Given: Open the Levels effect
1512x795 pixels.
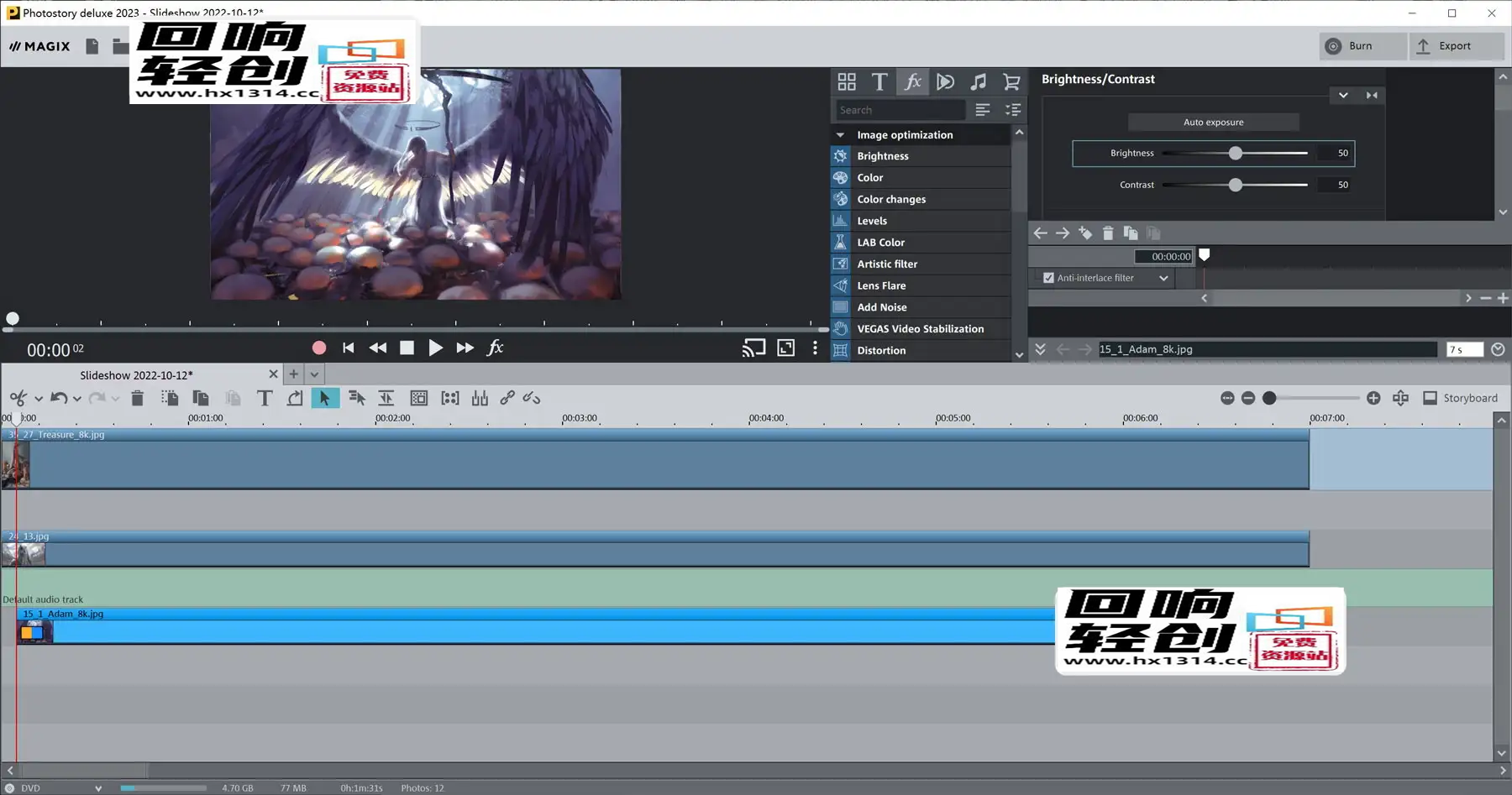Looking at the screenshot, I should (x=921, y=221).
